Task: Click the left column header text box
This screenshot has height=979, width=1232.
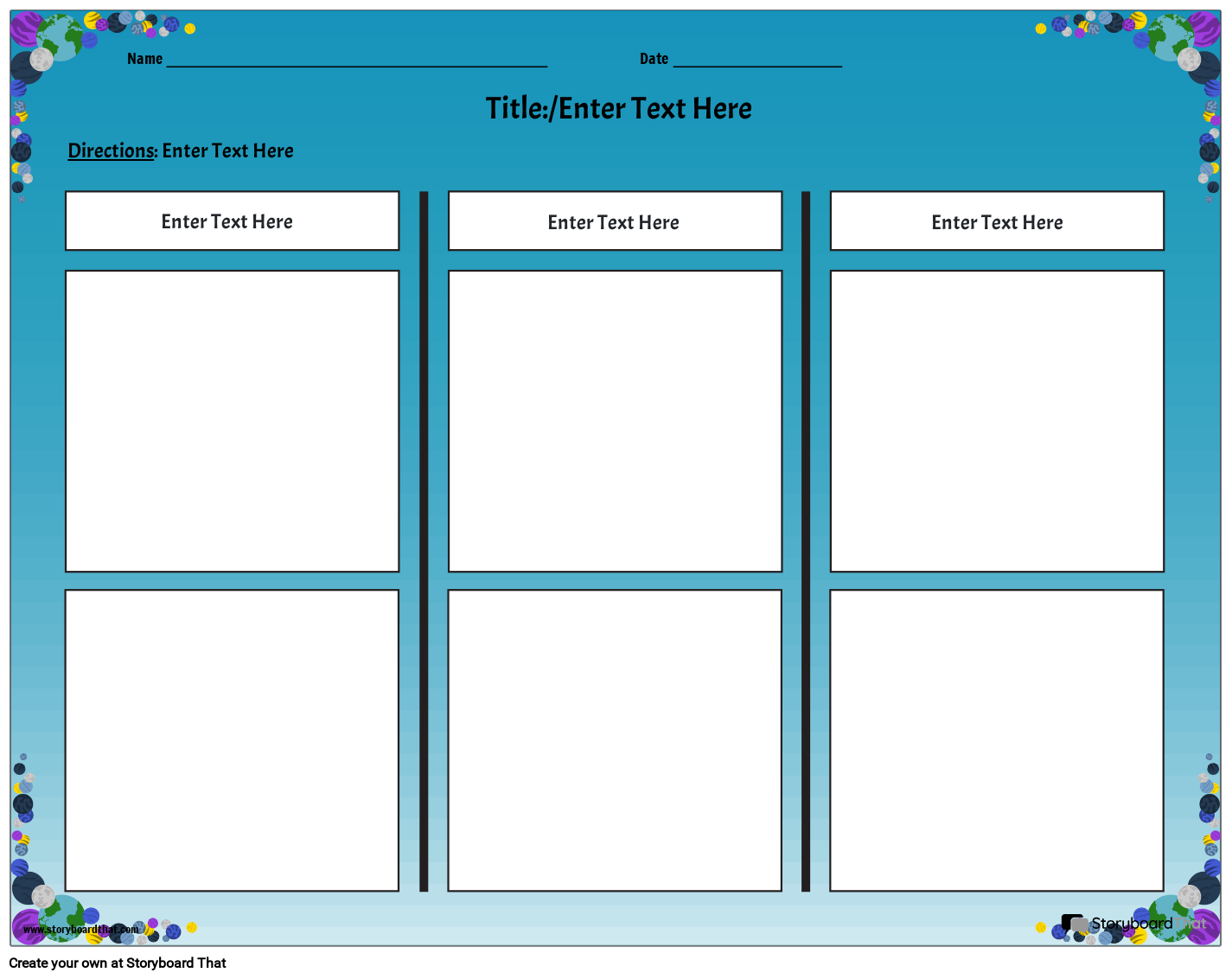Action: (232, 221)
